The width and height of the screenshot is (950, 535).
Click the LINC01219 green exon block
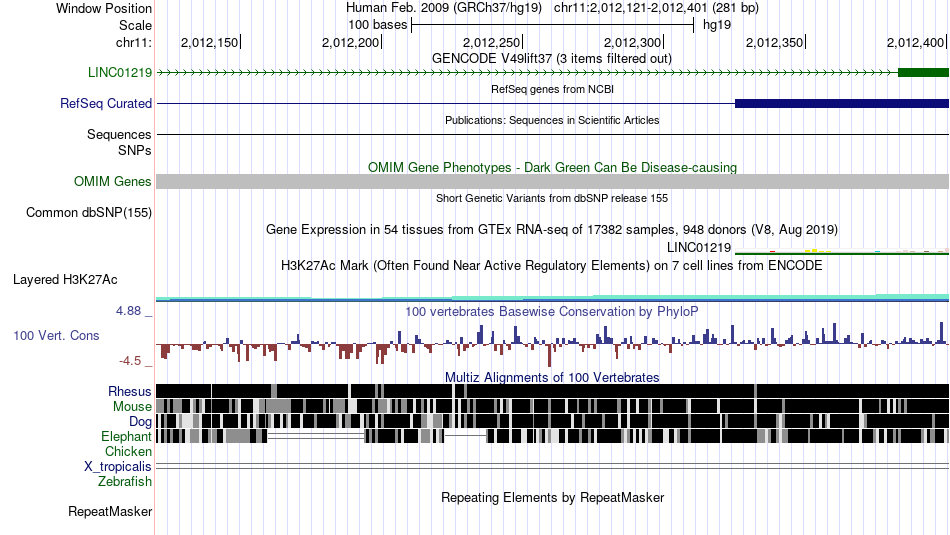click(923, 73)
